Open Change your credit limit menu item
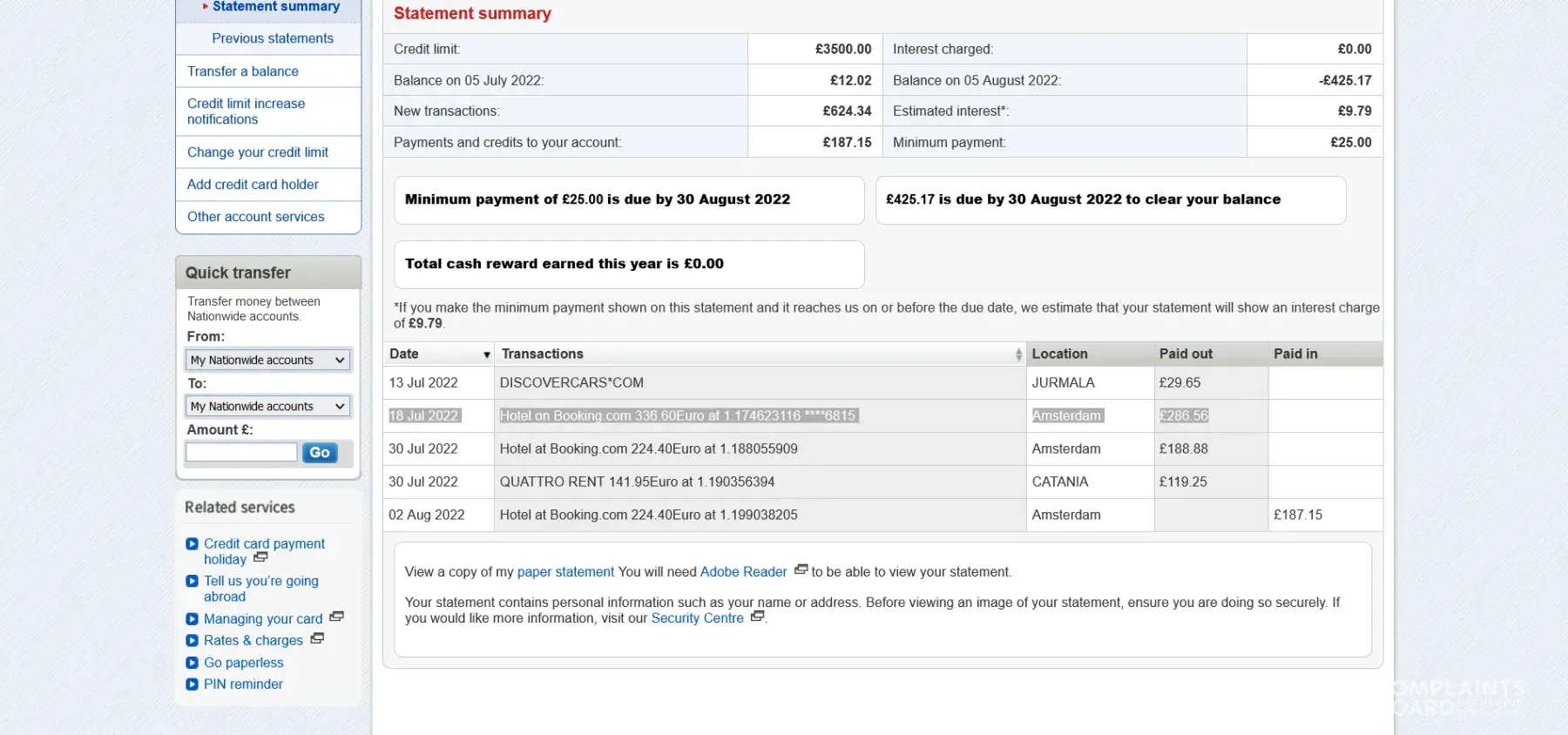Image resolution: width=1568 pixels, height=735 pixels. (x=257, y=152)
